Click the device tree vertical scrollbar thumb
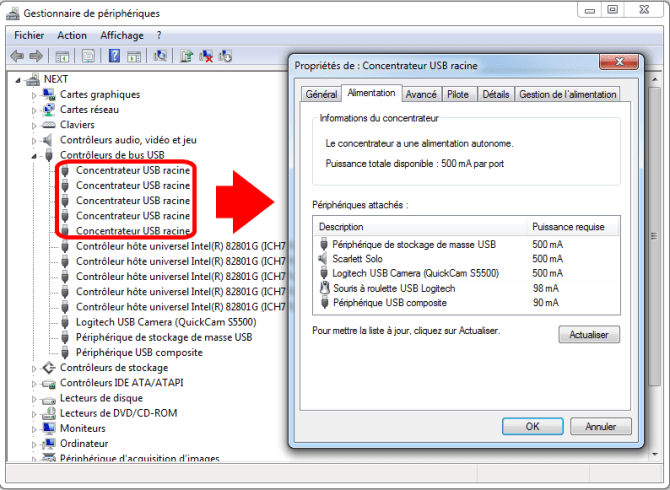Screen dimensions: 670x490 point(655,236)
